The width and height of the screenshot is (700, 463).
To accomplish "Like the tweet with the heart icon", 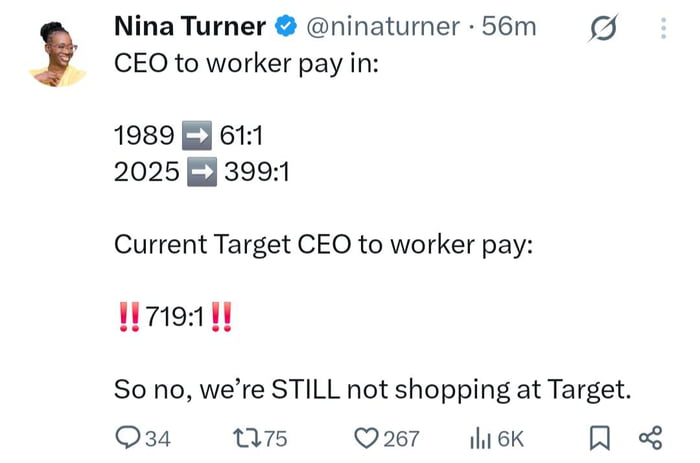I will (x=365, y=437).
